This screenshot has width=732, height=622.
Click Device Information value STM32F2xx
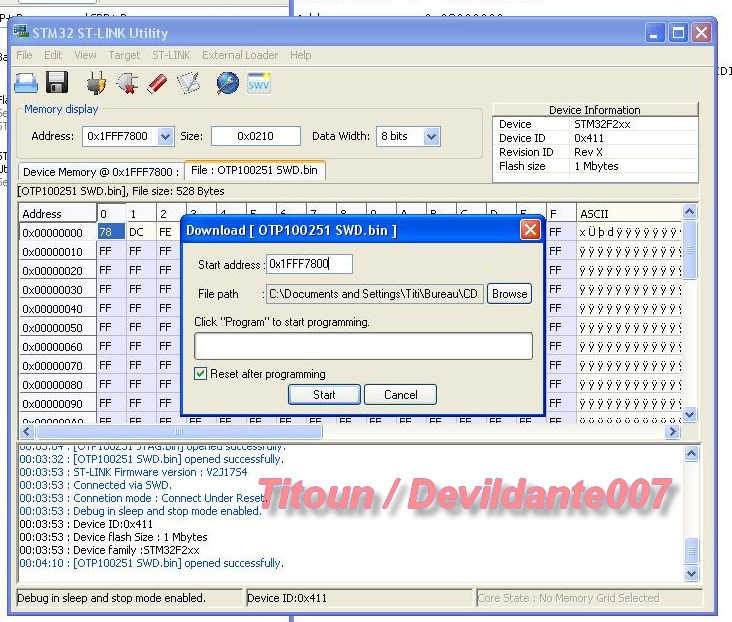click(602, 124)
